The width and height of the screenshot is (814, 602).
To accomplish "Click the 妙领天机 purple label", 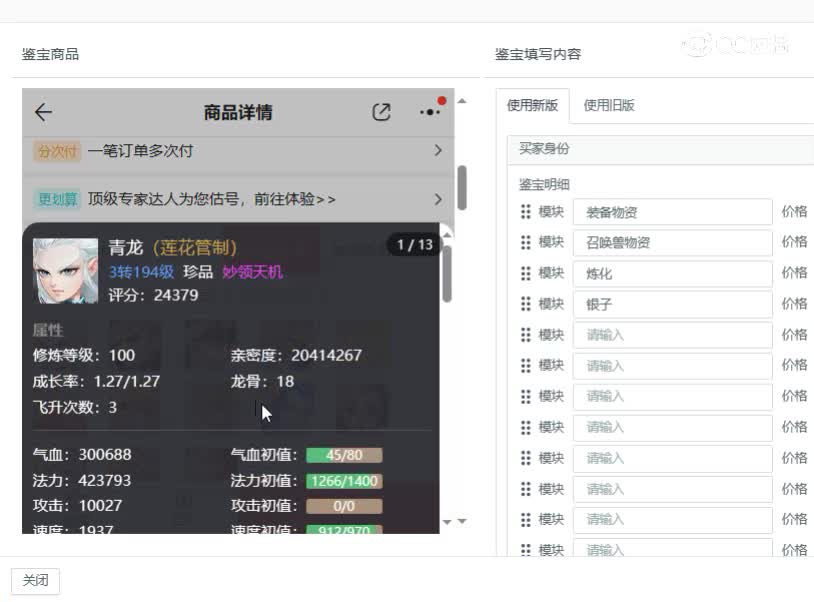I will [252, 272].
